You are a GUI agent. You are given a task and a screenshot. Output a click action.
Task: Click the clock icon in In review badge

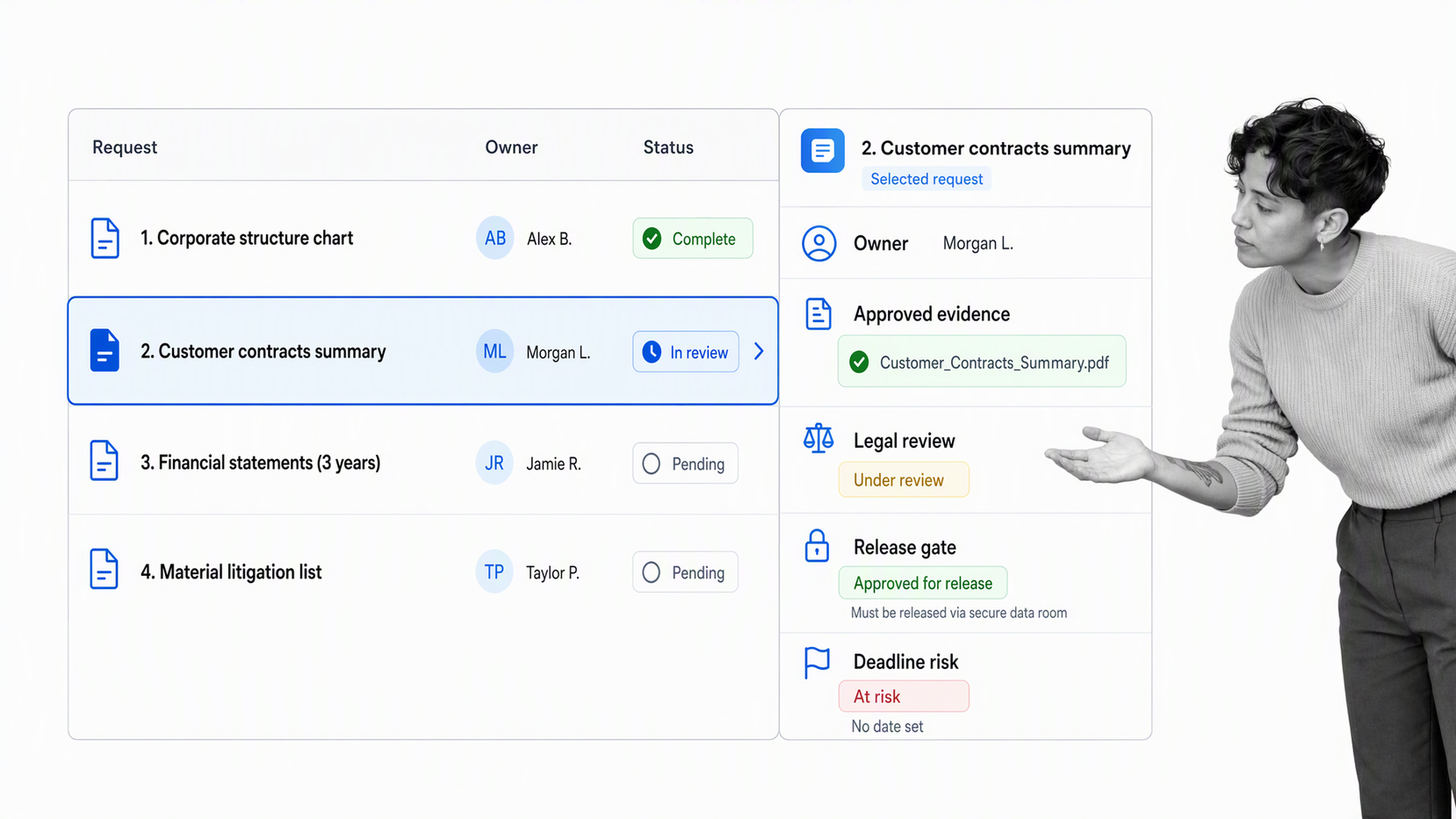coord(652,352)
